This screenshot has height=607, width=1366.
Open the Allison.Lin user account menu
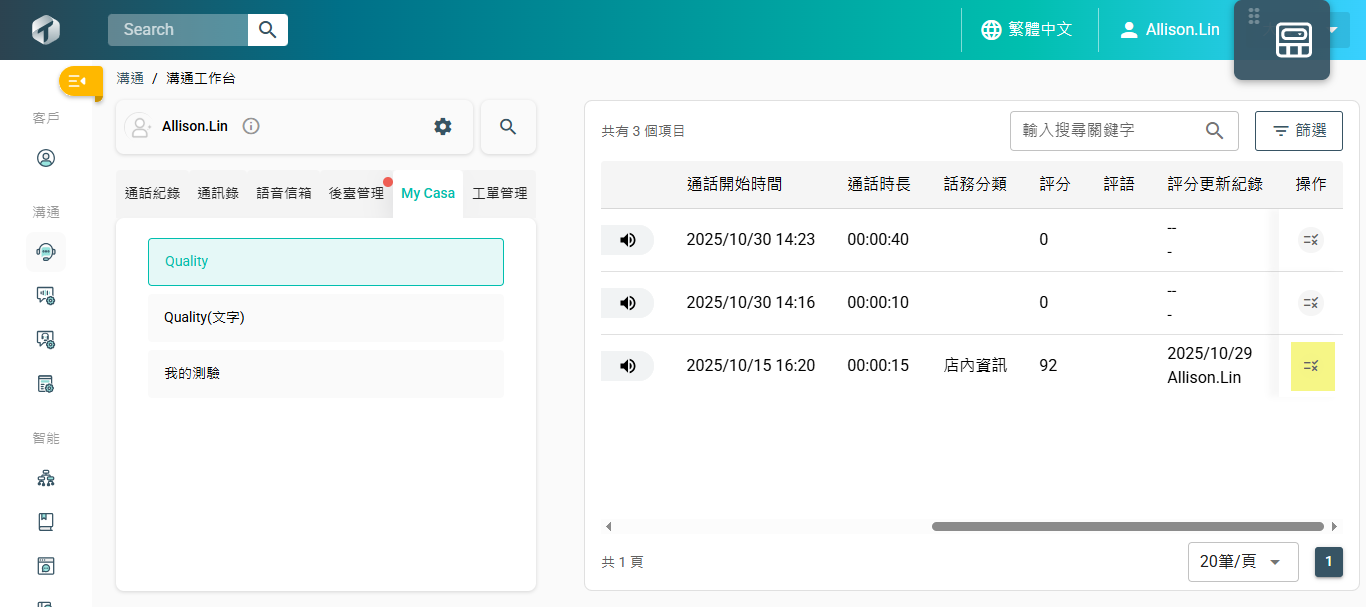1169,30
